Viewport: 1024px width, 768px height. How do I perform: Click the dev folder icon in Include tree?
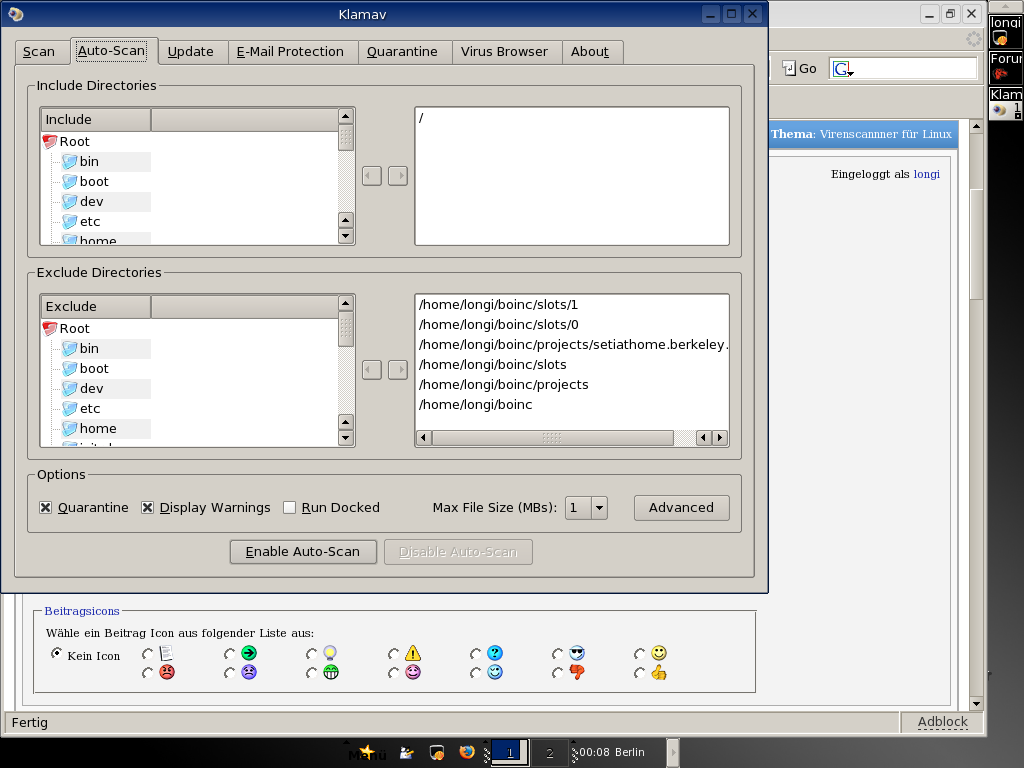coord(70,201)
